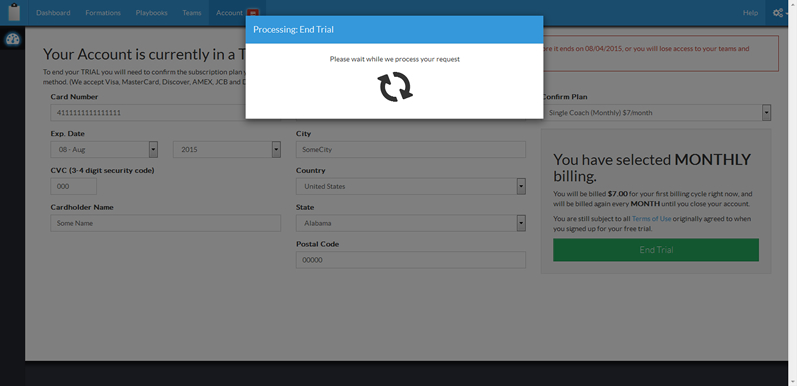The height and width of the screenshot is (386, 797).
Task: Open the Terms of Use link
Action: 651,219
